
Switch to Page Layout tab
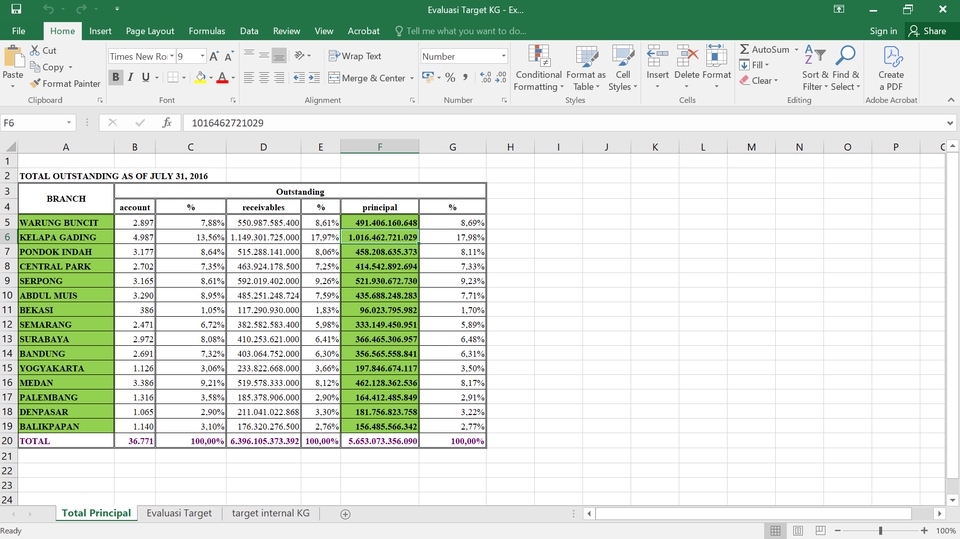point(150,31)
